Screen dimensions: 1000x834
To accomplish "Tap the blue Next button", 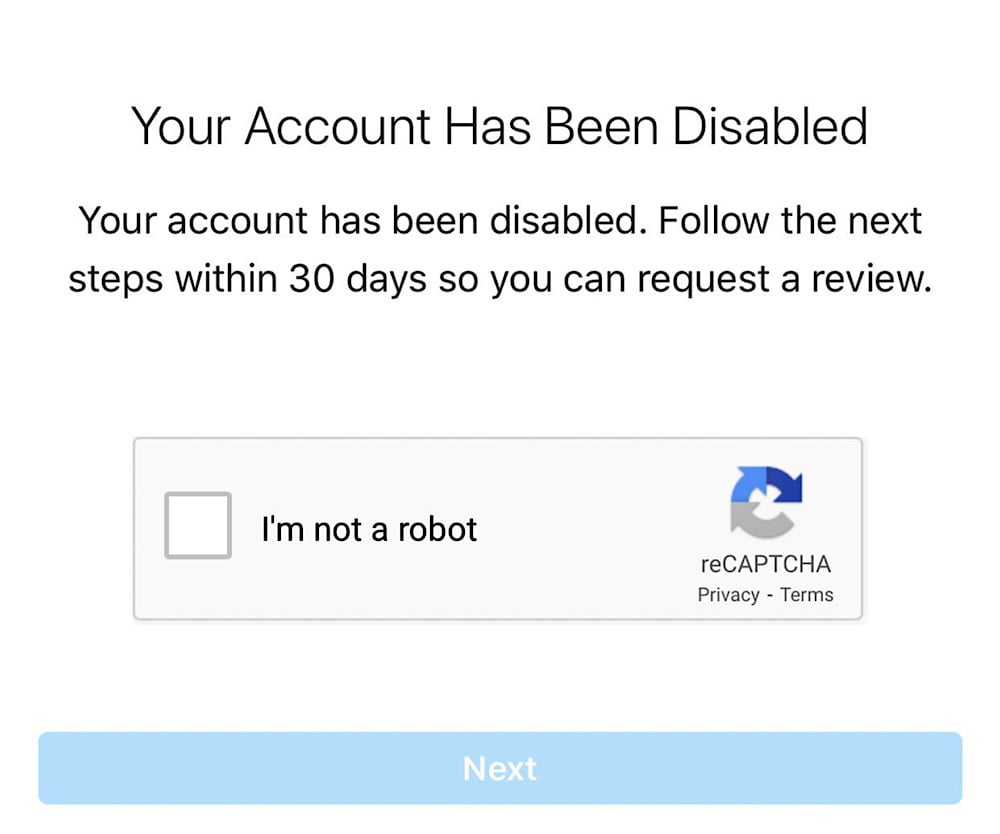I will pos(500,768).
